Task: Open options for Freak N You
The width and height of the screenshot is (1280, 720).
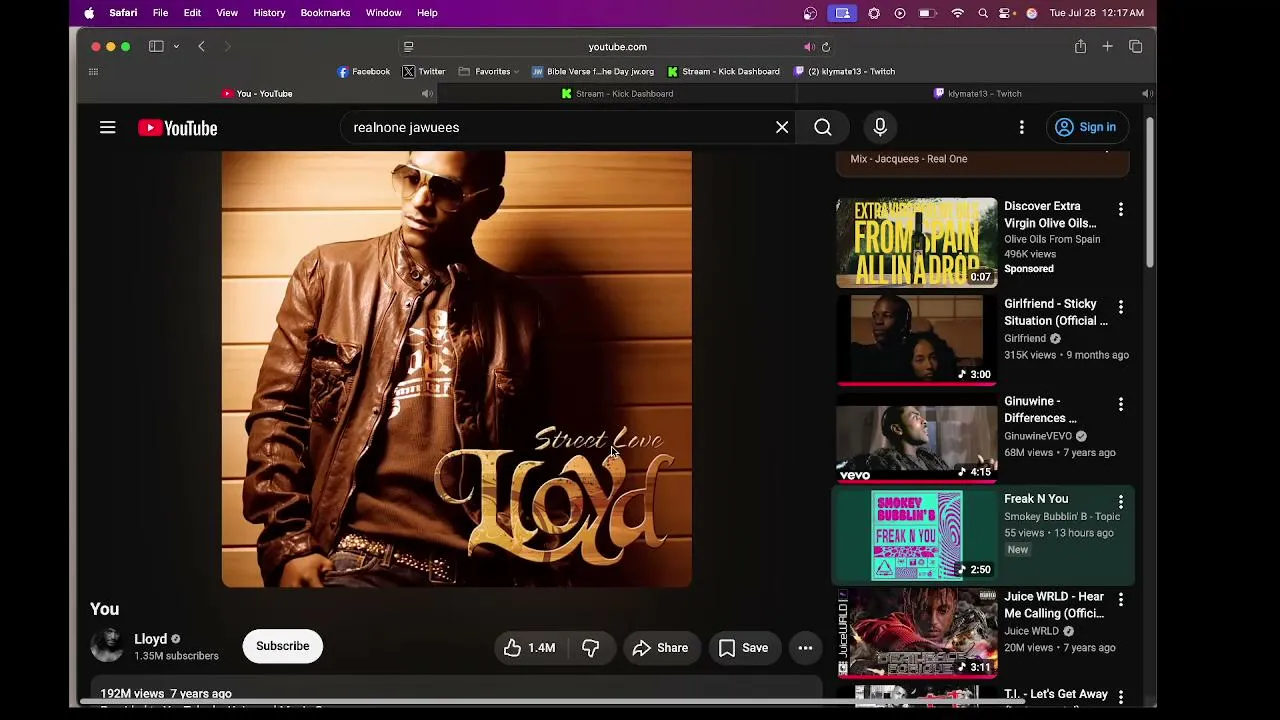Action: (1121, 502)
